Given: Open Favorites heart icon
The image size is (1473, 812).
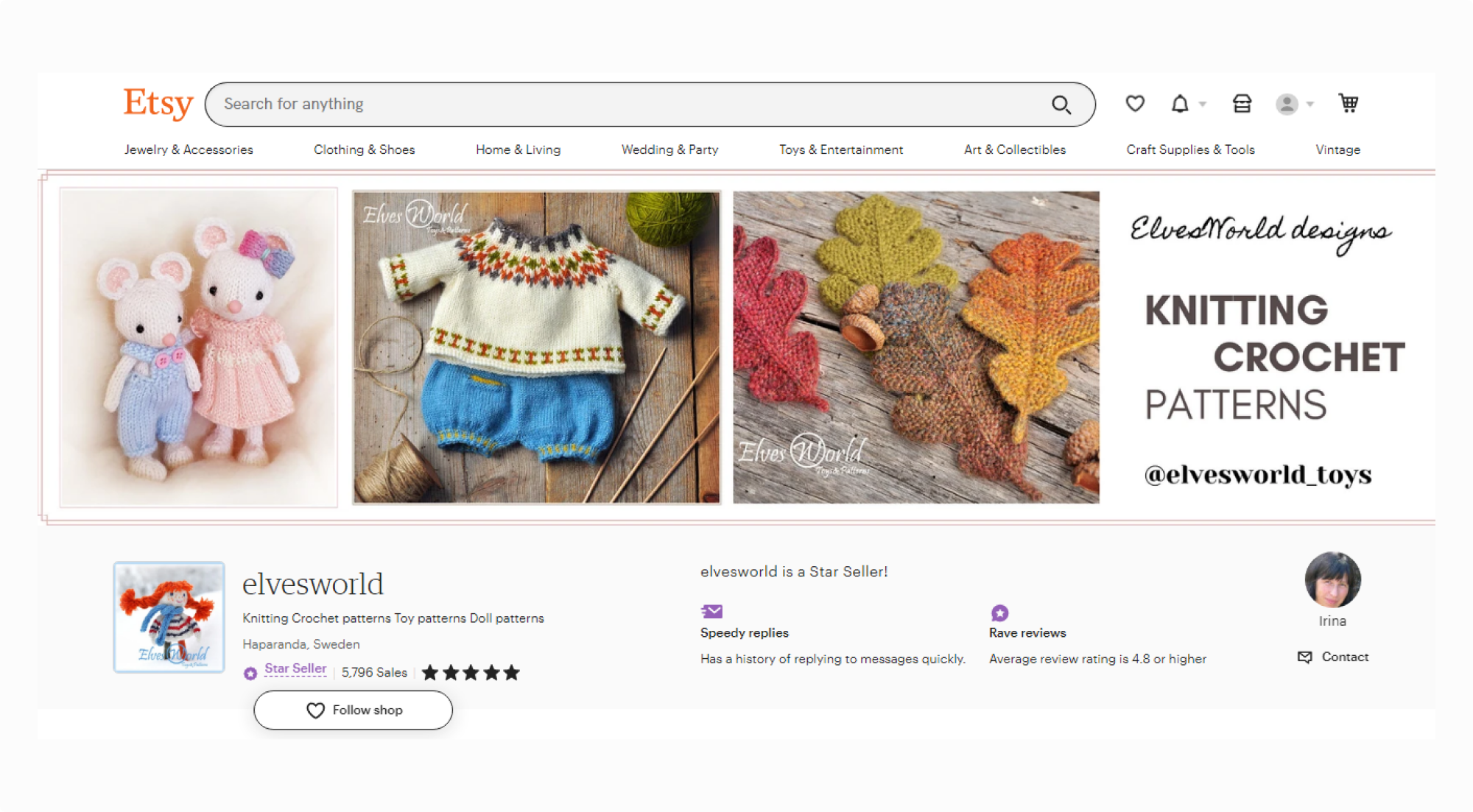Looking at the screenshot, I should point(1135,104).
